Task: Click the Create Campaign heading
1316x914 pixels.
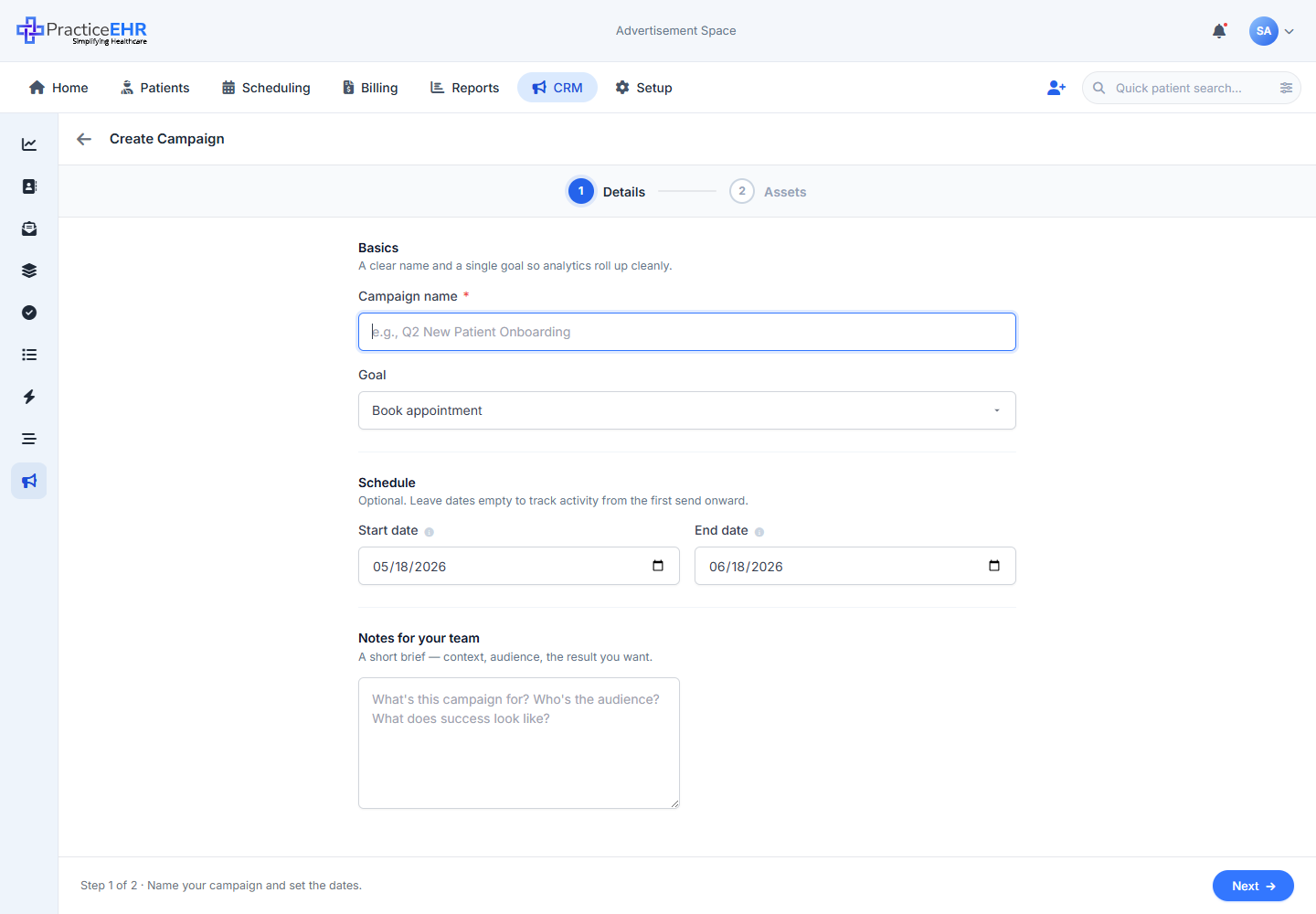Action: point(167,139)
